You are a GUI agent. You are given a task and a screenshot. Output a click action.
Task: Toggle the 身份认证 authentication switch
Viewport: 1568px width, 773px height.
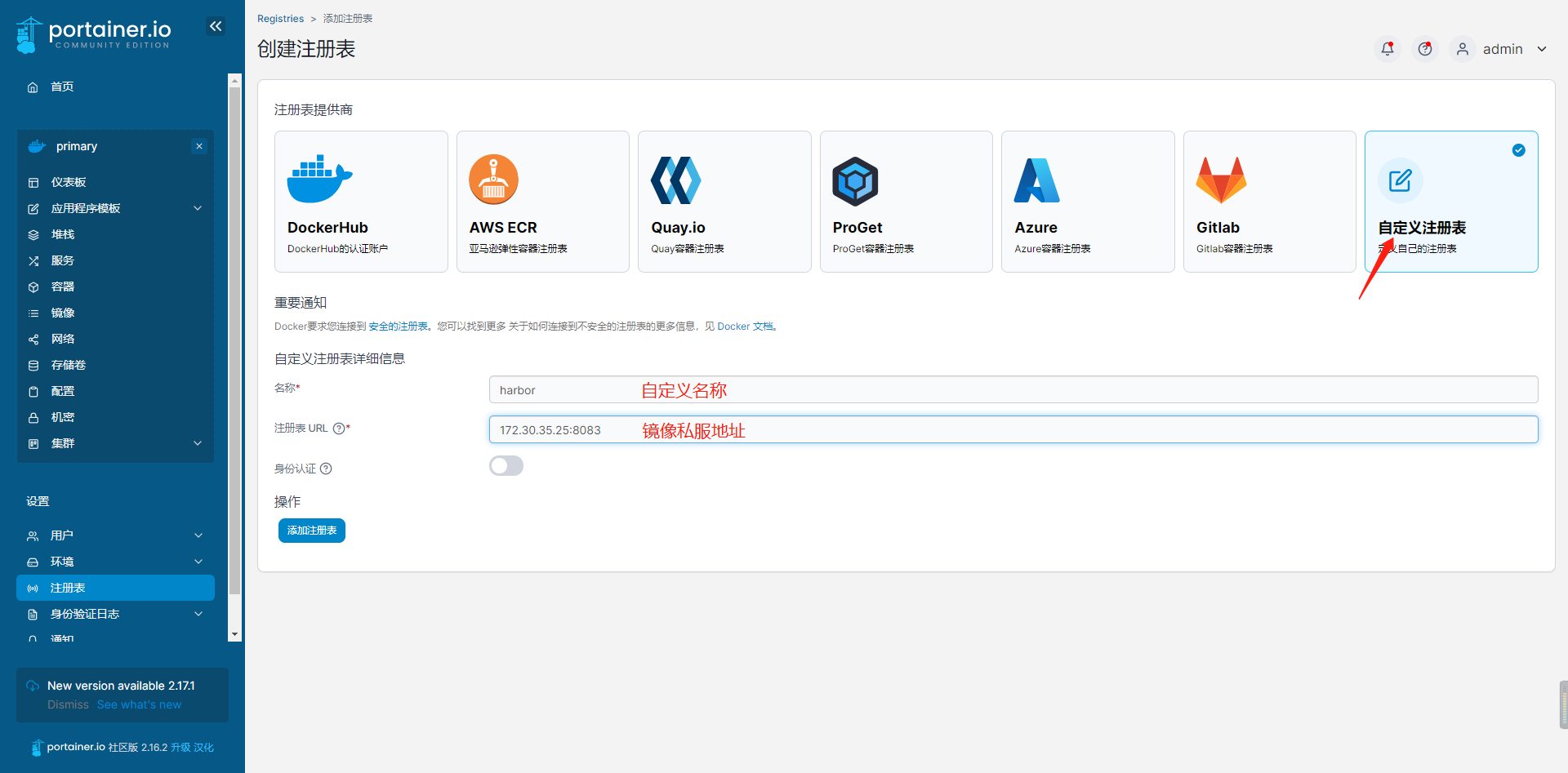point(506,466)
